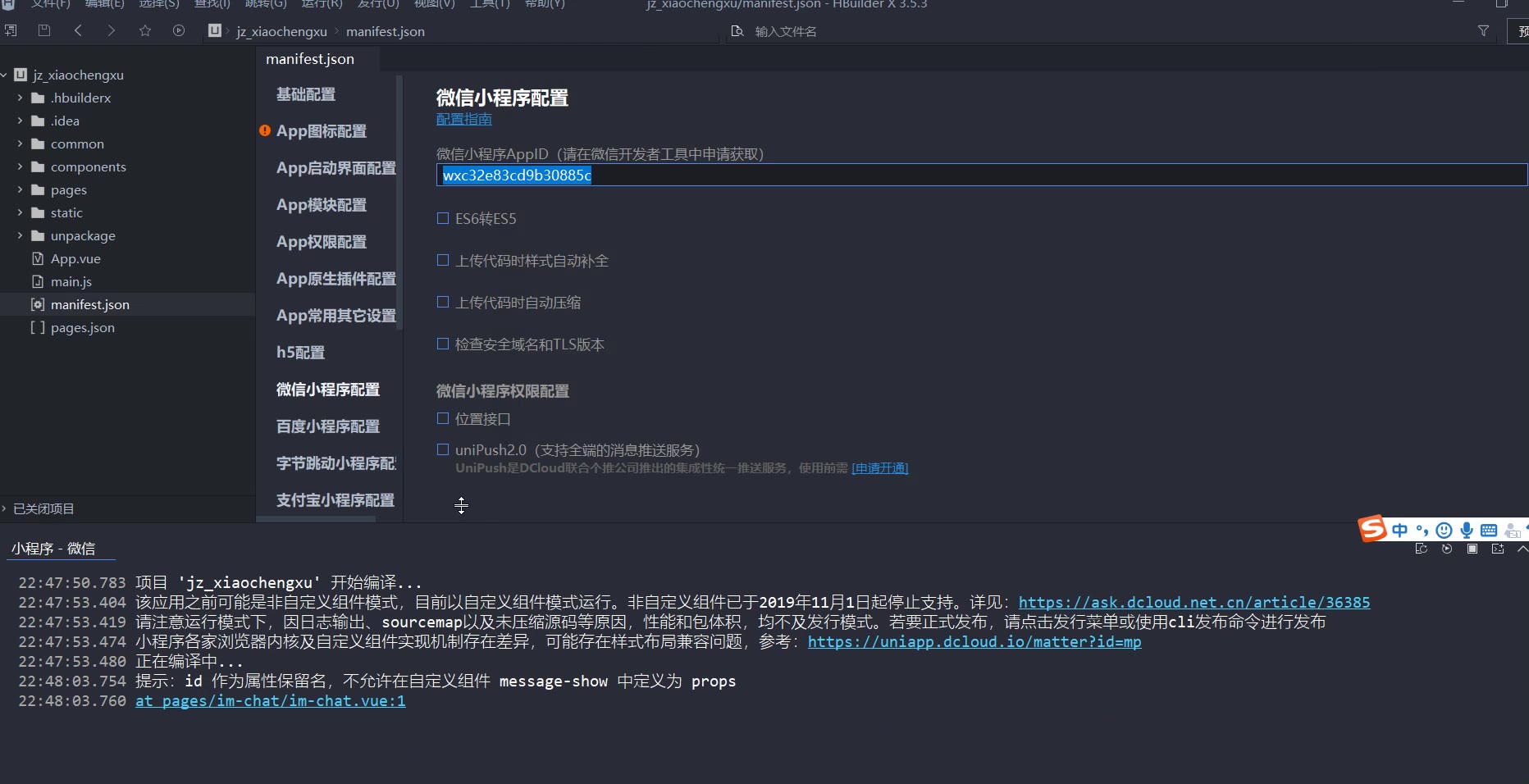Screen dimensions: 1529x784
Task: Click the App图标配置 warning icon
Action: point(265,130)
